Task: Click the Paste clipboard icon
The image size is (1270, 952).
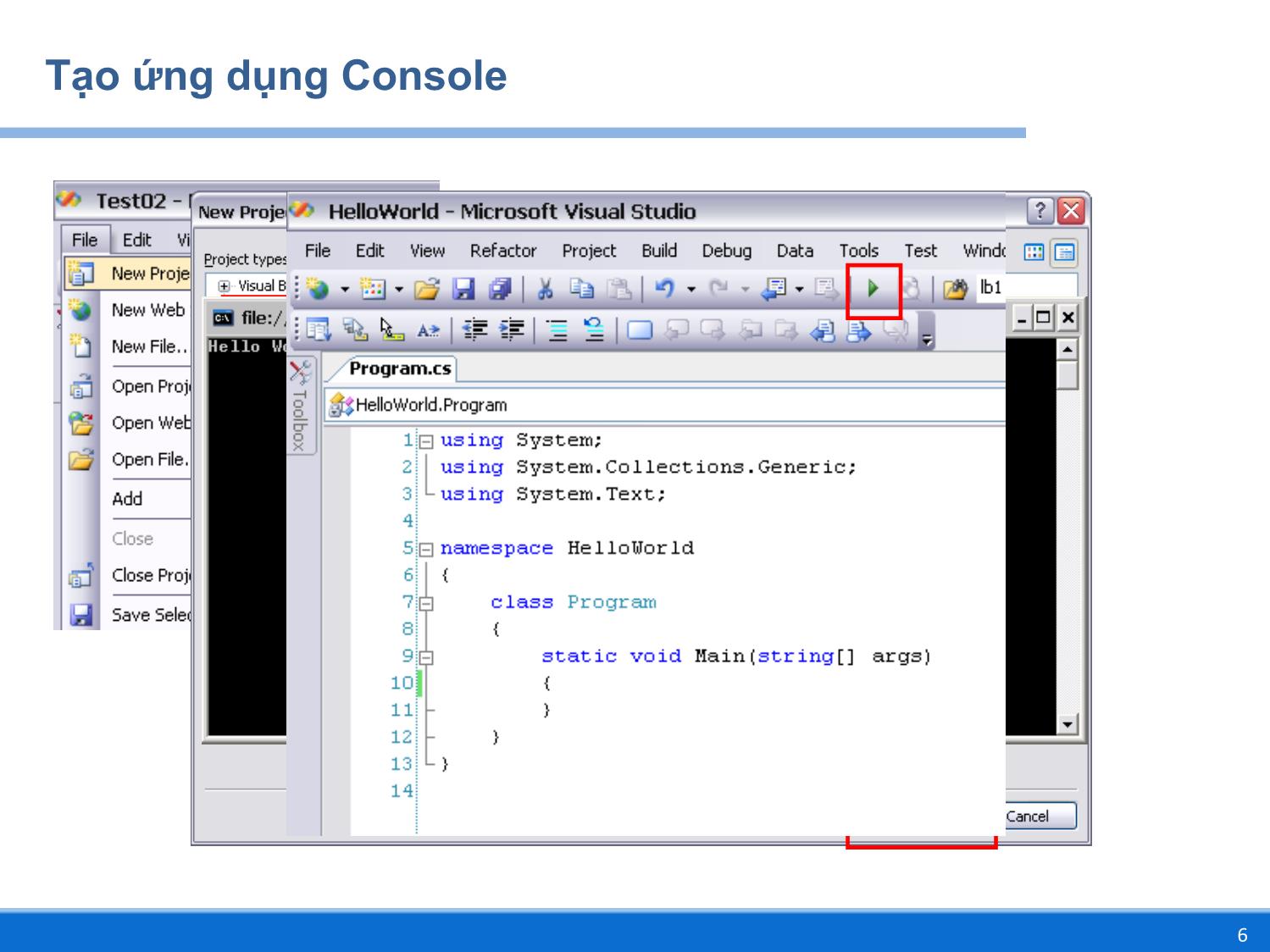Action: coord(619,290)
